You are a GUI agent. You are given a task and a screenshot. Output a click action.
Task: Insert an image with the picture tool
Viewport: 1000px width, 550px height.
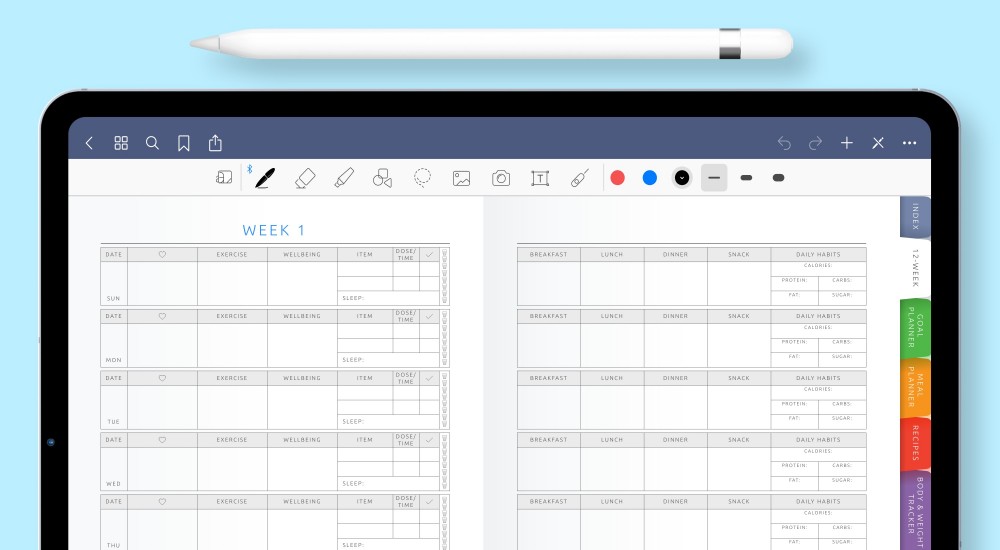461,178
